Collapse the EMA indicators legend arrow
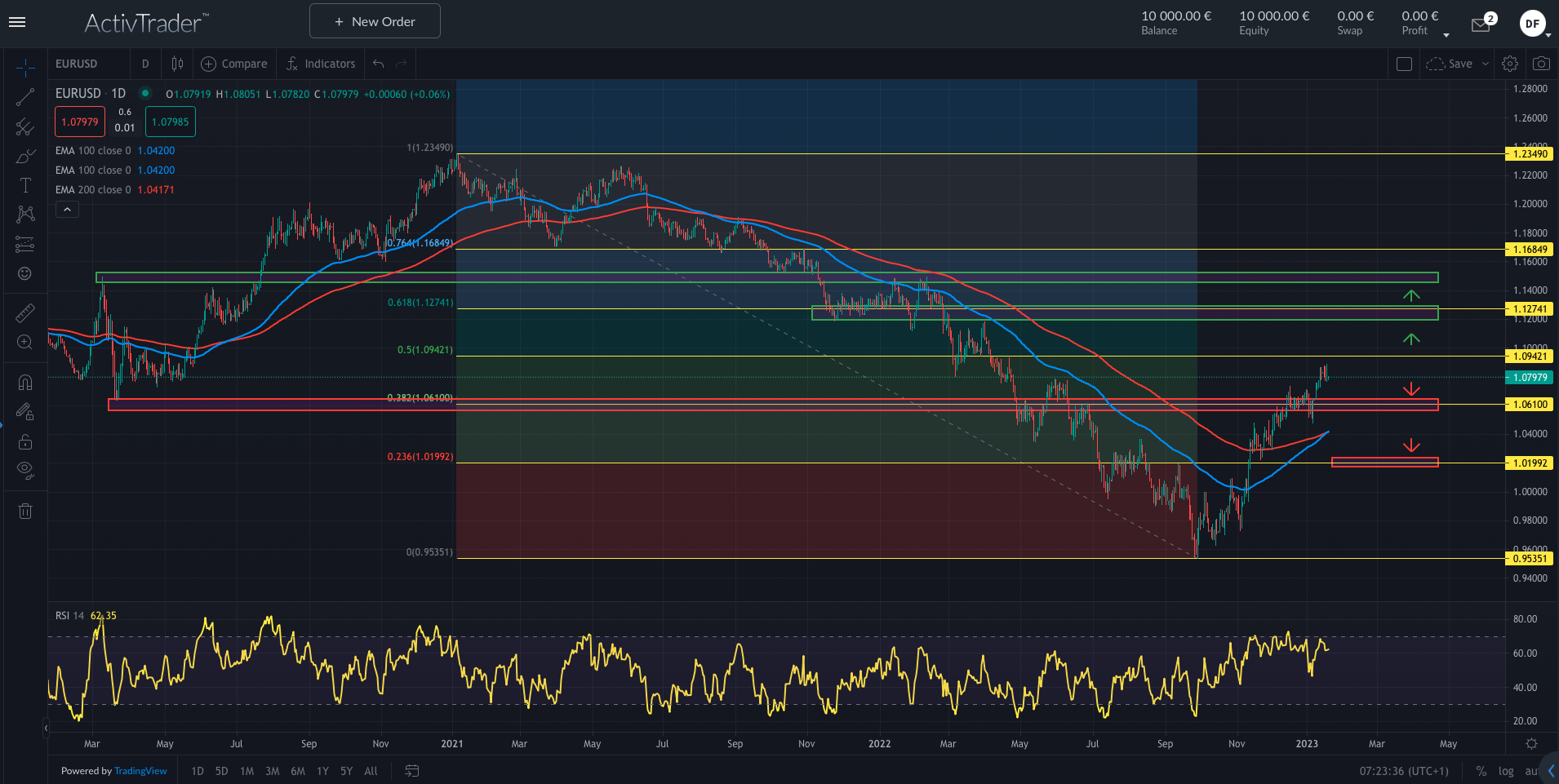 pos(67,209)
